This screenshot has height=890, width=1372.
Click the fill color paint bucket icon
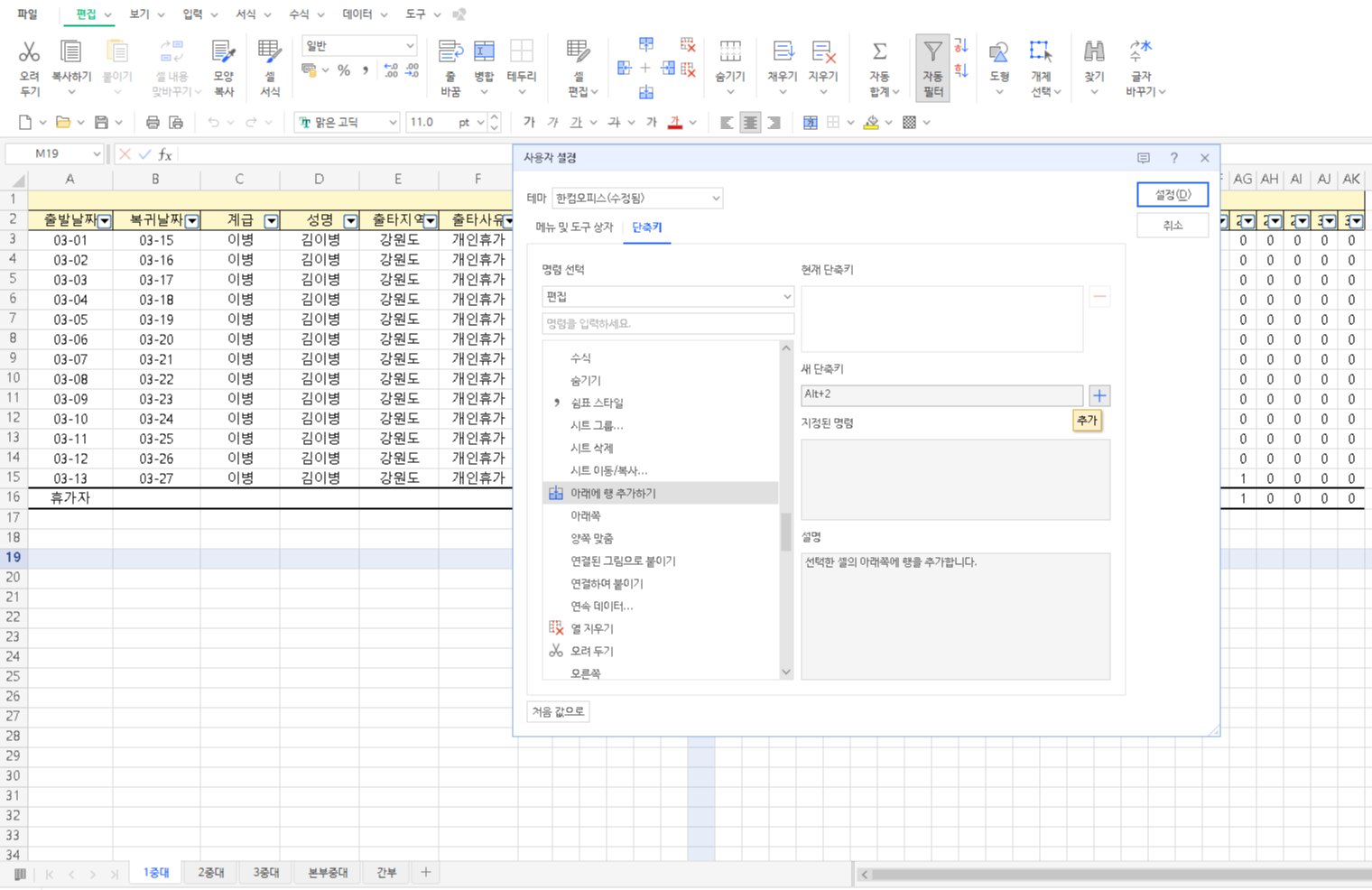pyautogui.click(x=871, y=122)
